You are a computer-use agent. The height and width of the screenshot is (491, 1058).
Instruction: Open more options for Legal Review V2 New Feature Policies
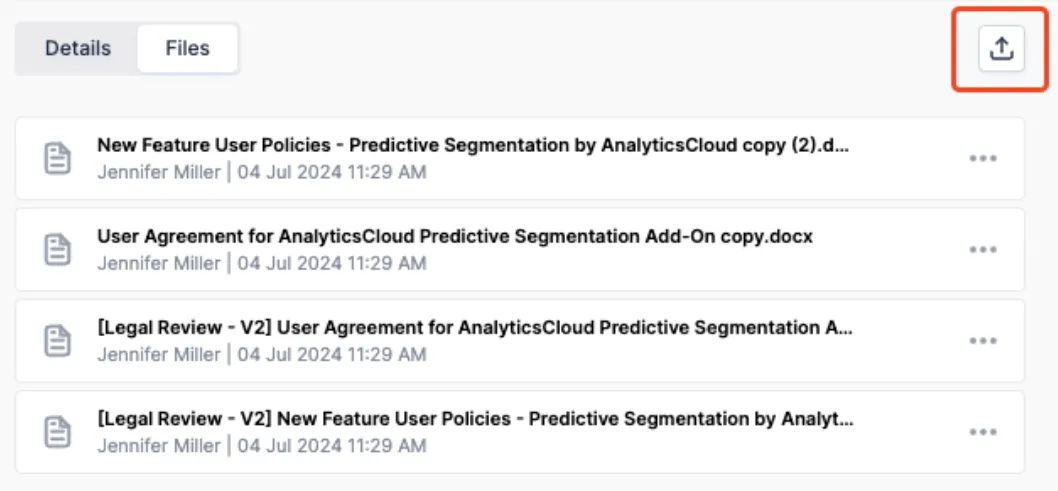983,432
